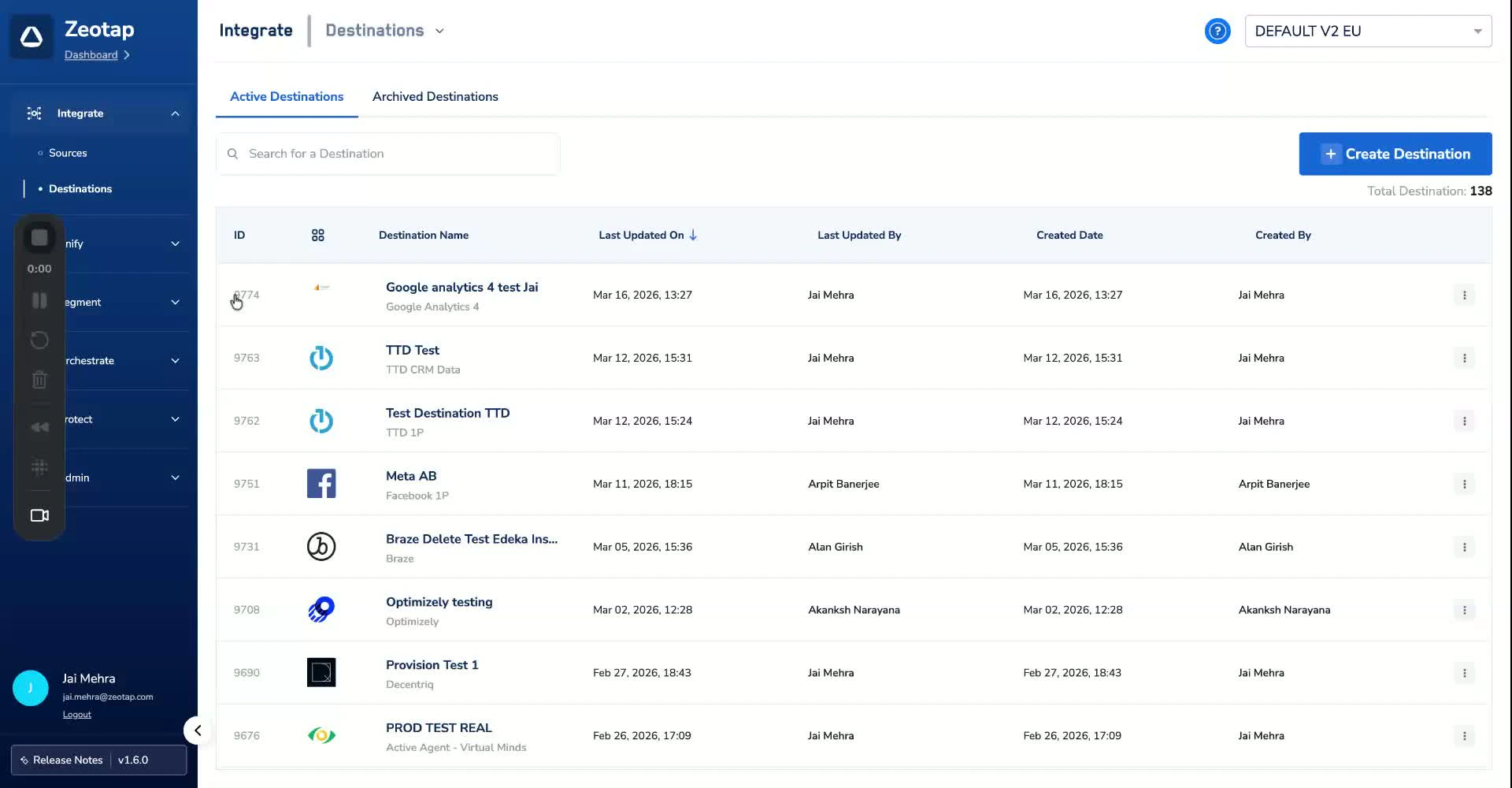Open the options menu for Meta AB row
The height and width of the screenshot is (788, 1512).
pos(1464,484)
